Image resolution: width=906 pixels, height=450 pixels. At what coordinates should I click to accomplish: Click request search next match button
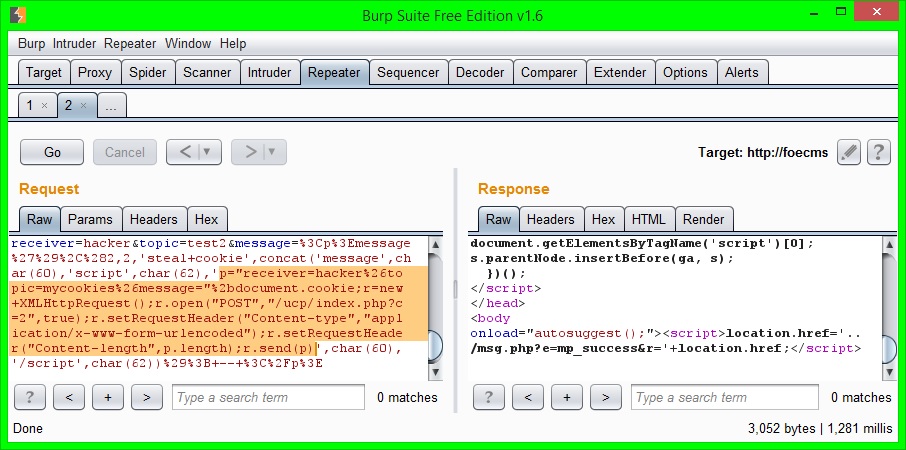(147, 397)
